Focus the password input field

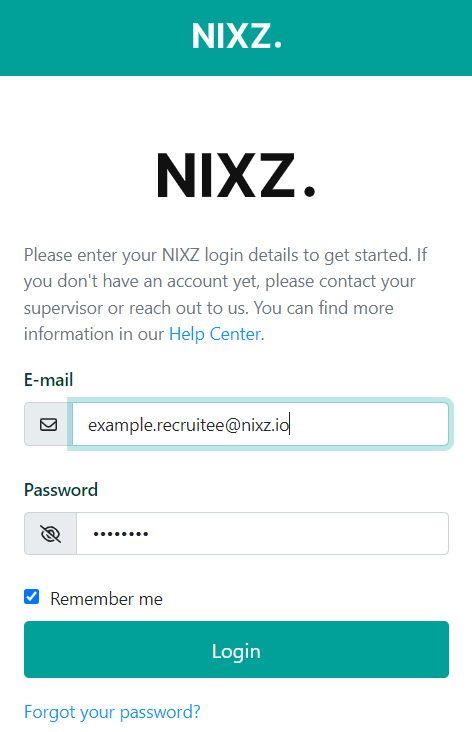pos(262,534)
